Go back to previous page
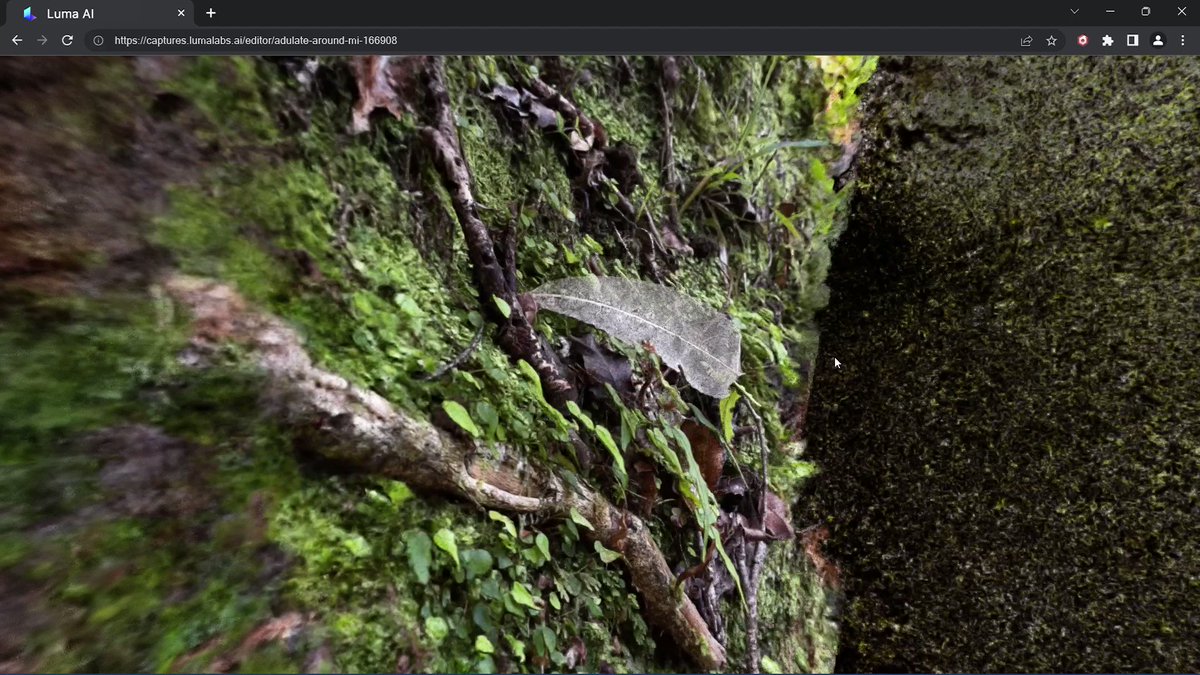 click(17, 41)
